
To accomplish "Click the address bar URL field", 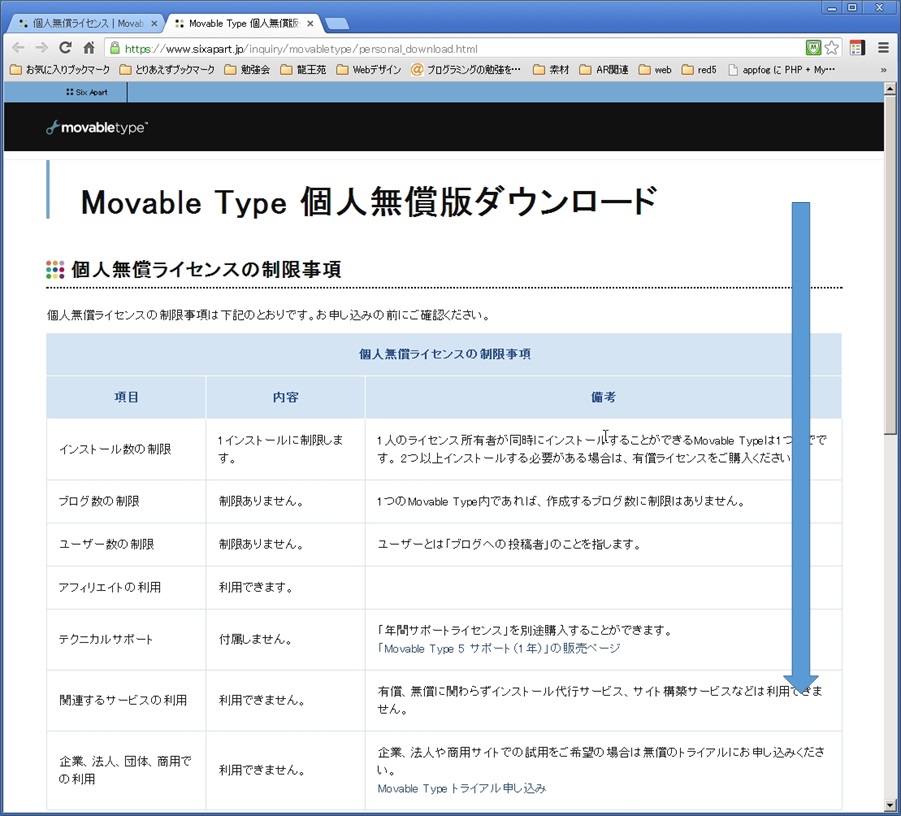I will coord(454,48).
